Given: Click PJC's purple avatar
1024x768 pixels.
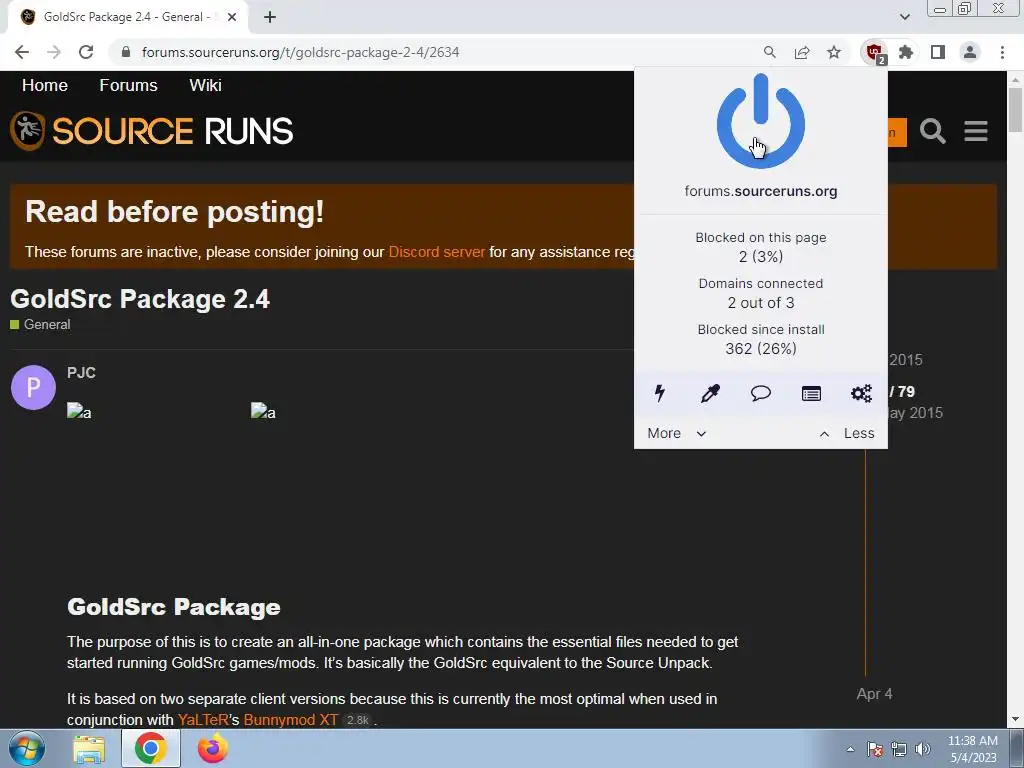Looking at the screenshot, I should pyautogui.click(x=33, y=387).
